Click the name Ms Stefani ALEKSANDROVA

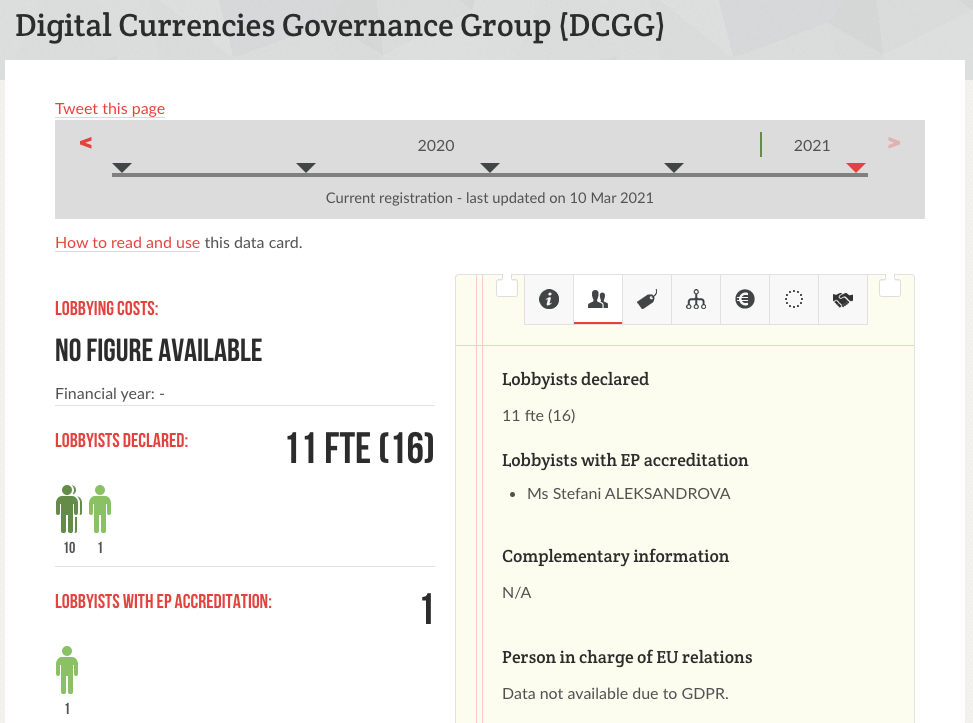pos(629,494)
